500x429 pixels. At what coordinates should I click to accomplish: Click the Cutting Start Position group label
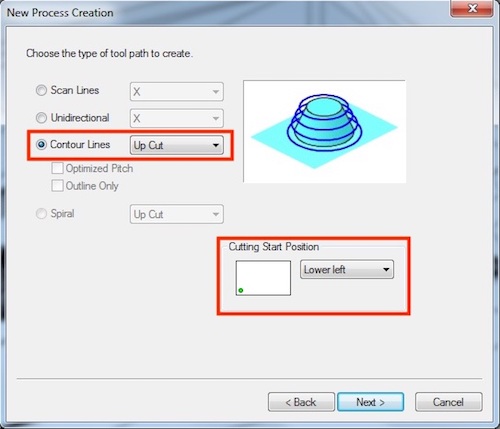[274, 247]
